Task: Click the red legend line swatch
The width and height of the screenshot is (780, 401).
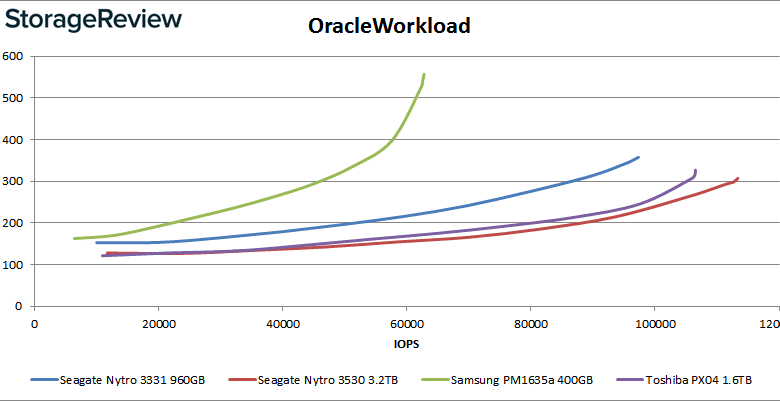Action: click(242, 381)
